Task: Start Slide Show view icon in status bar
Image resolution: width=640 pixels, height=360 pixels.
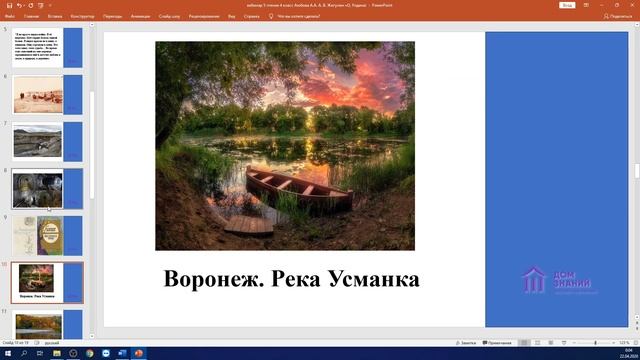Action: (564, 343)
